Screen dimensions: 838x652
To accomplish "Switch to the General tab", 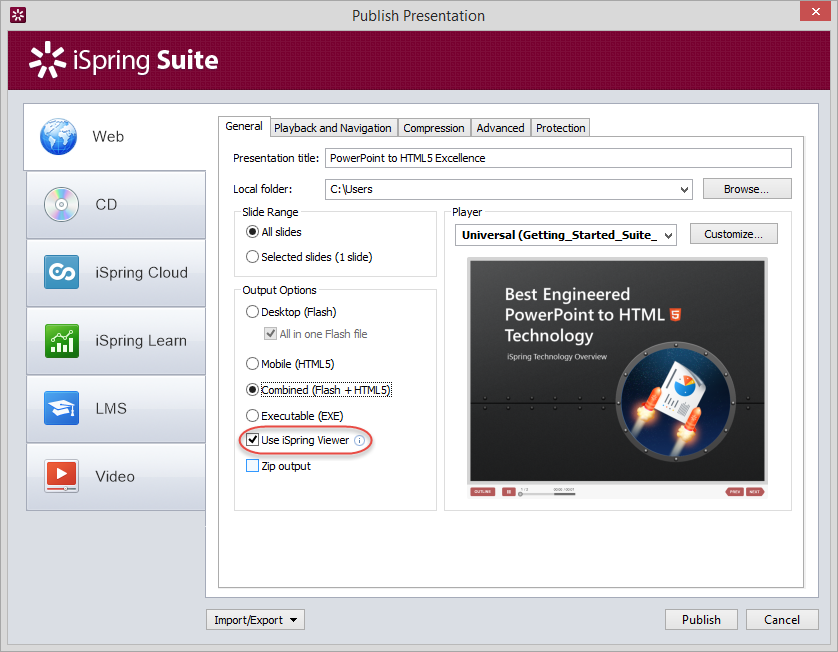I will point(244,126).
